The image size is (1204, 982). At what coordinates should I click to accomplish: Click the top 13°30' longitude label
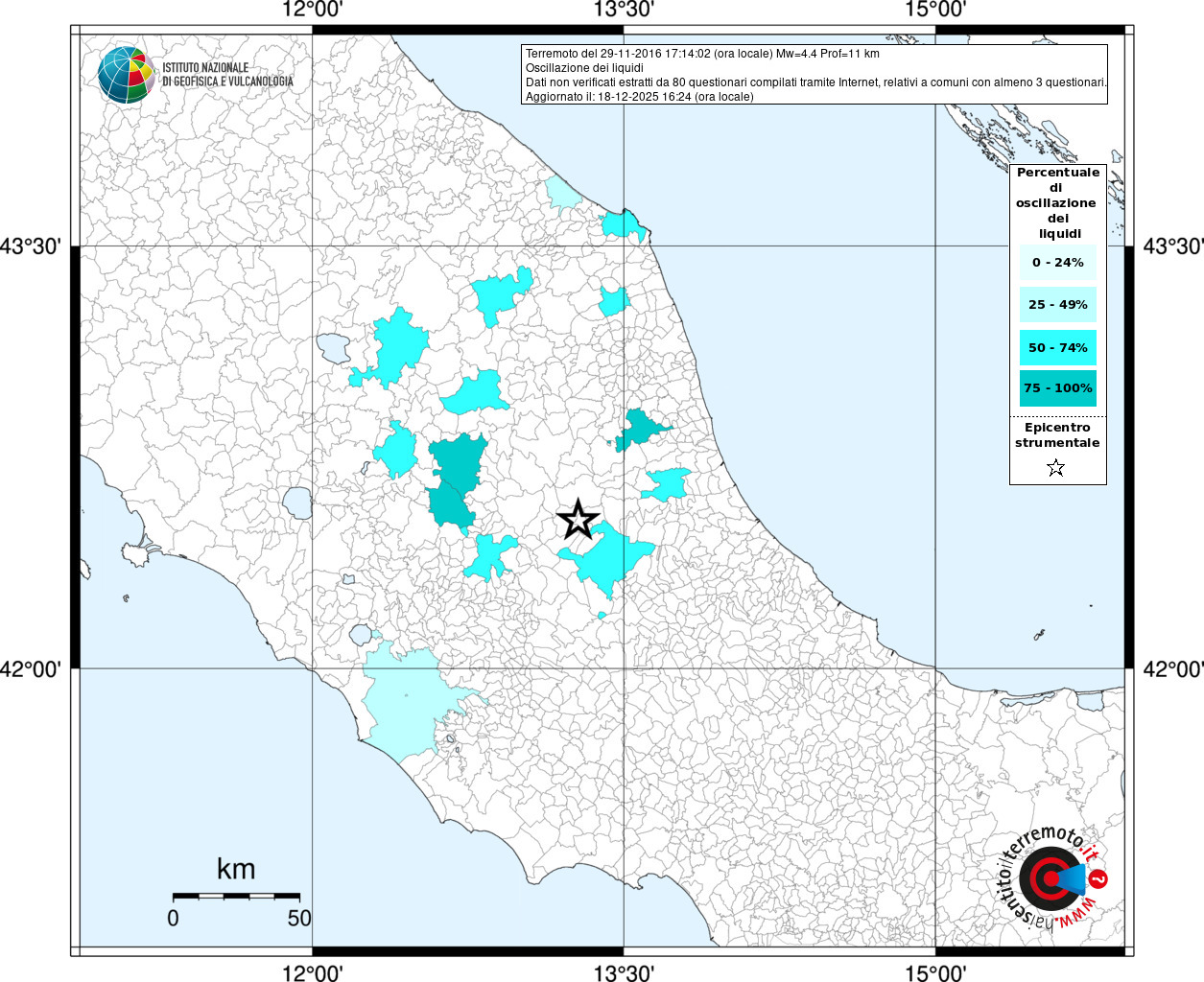click(x=624, y=10)
